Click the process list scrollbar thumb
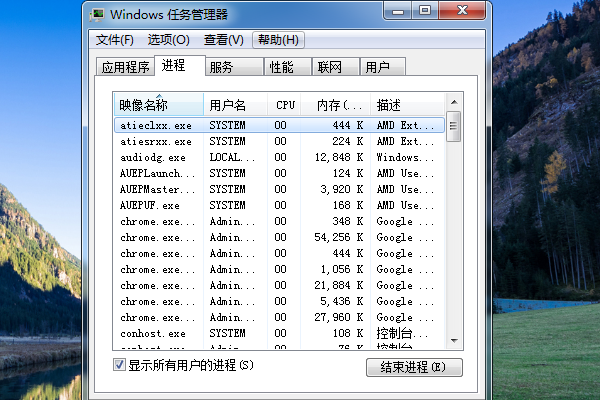600x400 pixels. 453,126
